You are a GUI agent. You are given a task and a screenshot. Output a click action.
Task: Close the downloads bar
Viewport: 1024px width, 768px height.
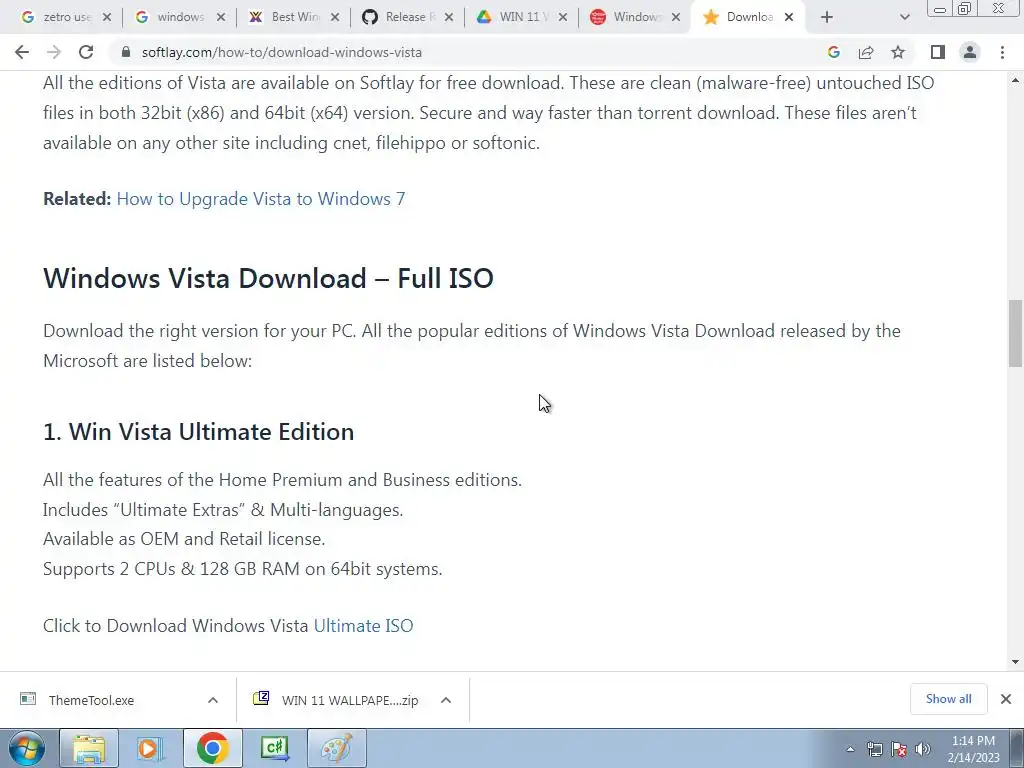[1006, 699]
